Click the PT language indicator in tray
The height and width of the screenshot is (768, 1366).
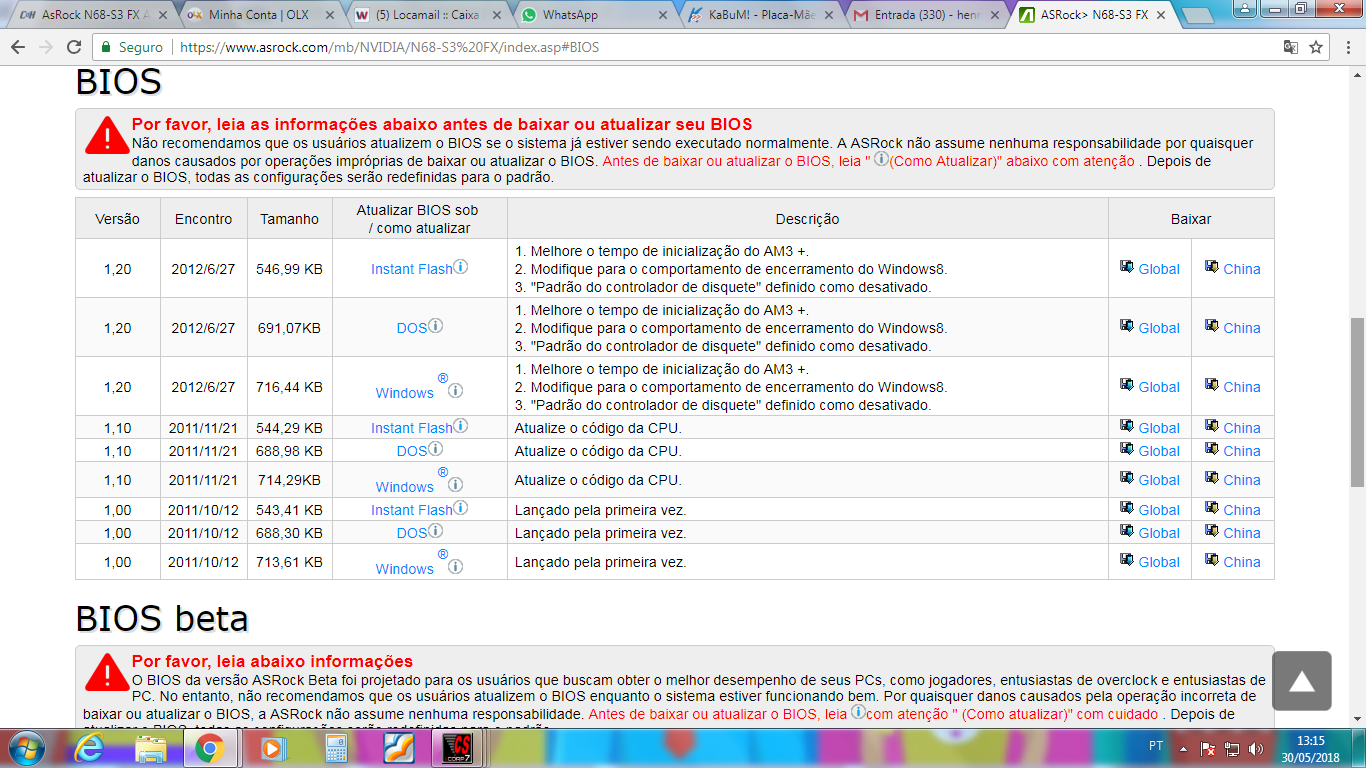pos(1155,747)
